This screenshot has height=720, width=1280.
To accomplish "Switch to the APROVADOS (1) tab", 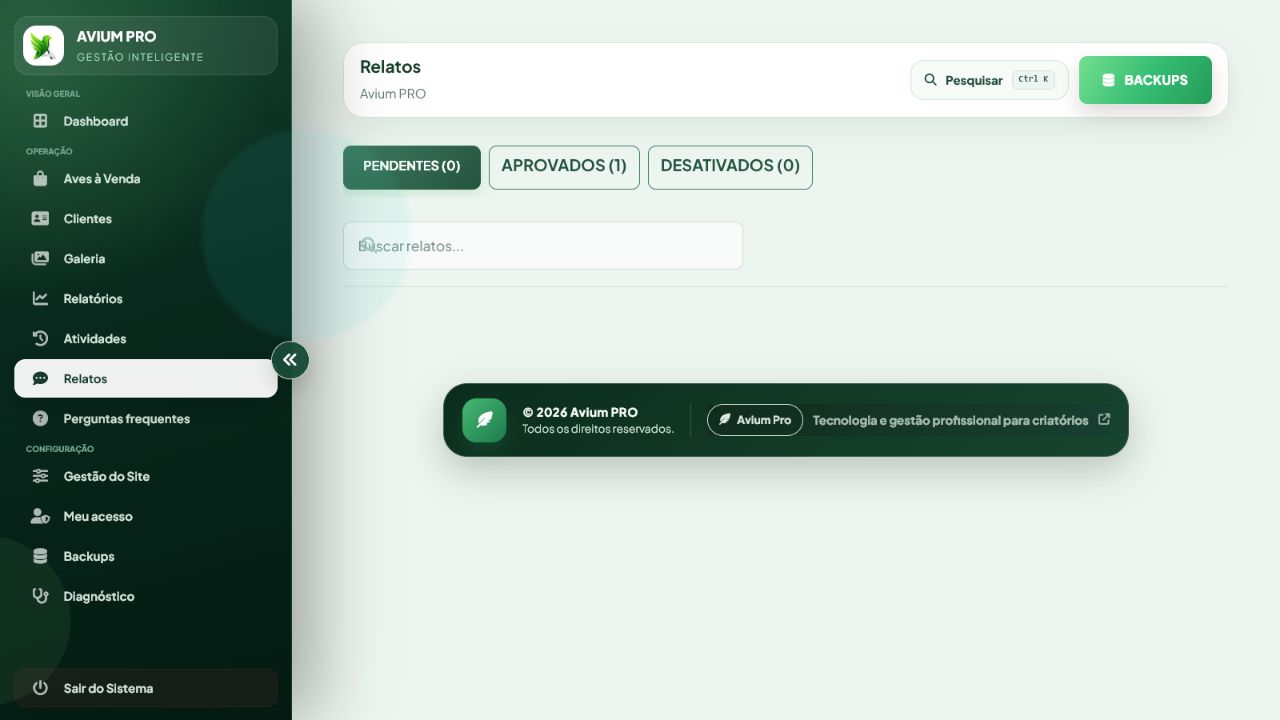I will tap(564, 167).
